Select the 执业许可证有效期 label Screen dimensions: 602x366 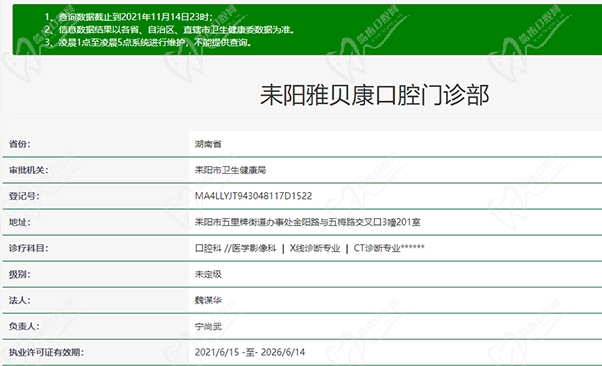(x=46, y=352)
